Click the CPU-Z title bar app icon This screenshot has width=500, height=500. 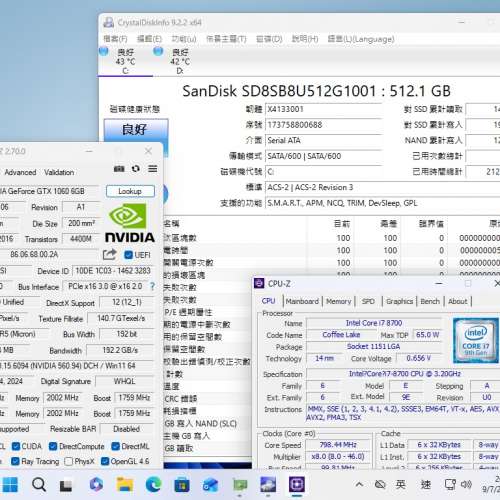tap(259, 283)
